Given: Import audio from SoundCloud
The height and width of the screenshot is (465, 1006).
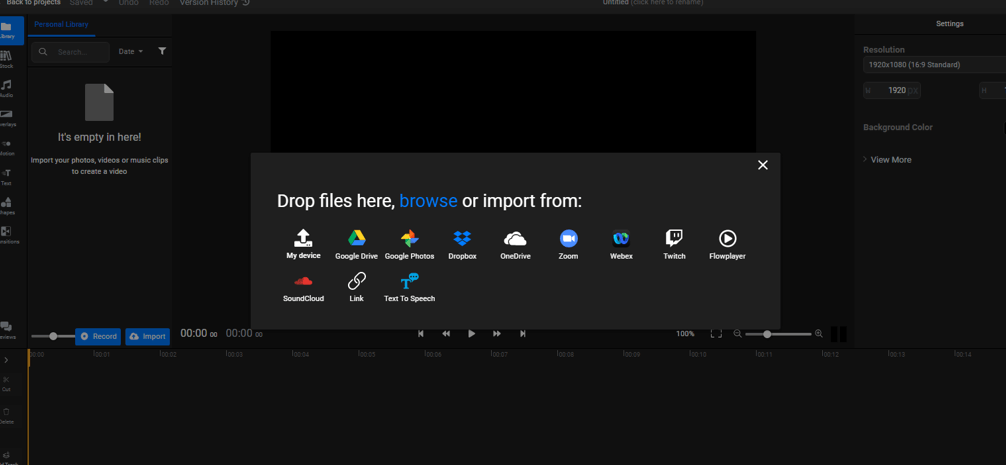Looking at the screenshot, I should pyautogui.click(x=303, y=287).
